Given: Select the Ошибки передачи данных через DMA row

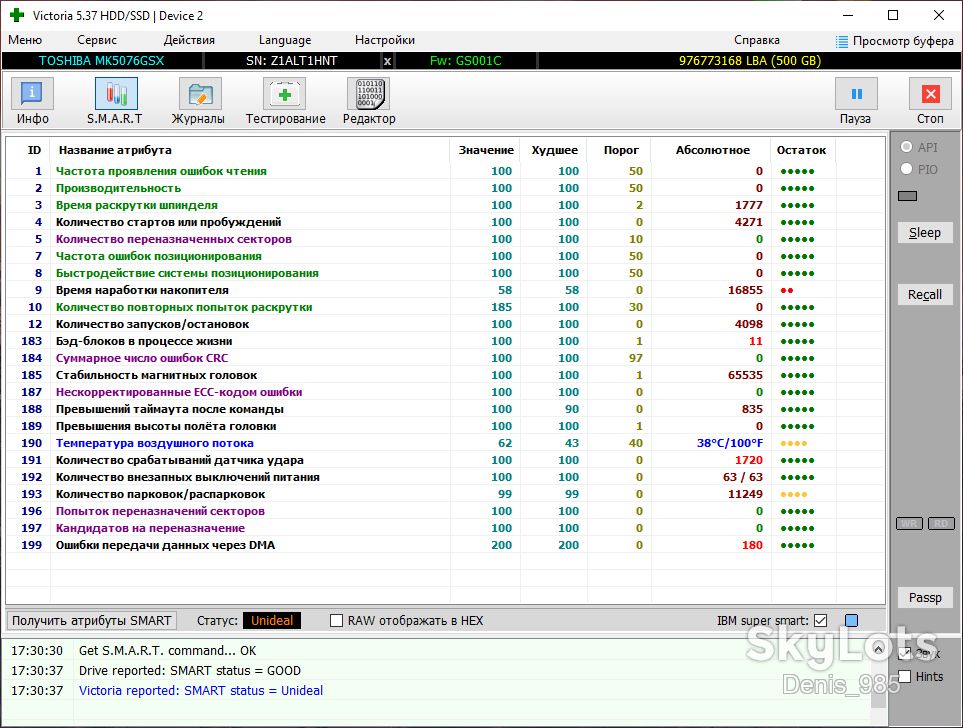Looking at the screenshot, I should point(446,545).
